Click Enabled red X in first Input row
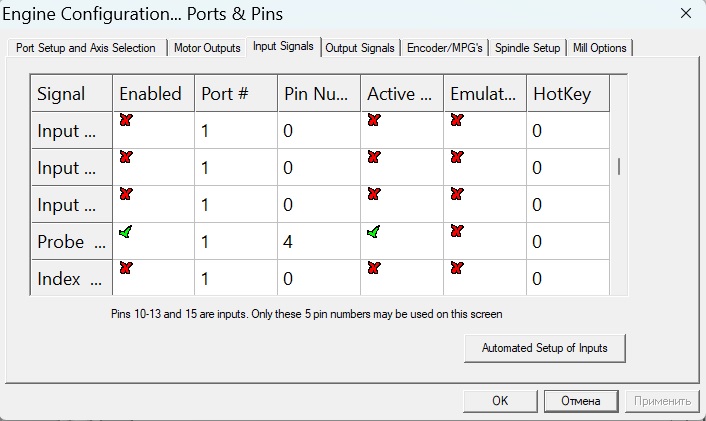706x421 pixels. click(x=126, y=120)
